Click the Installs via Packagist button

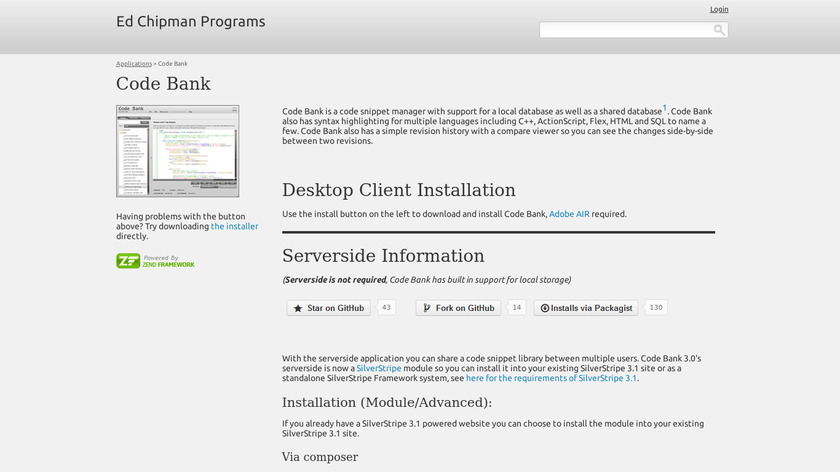[585, 308]
